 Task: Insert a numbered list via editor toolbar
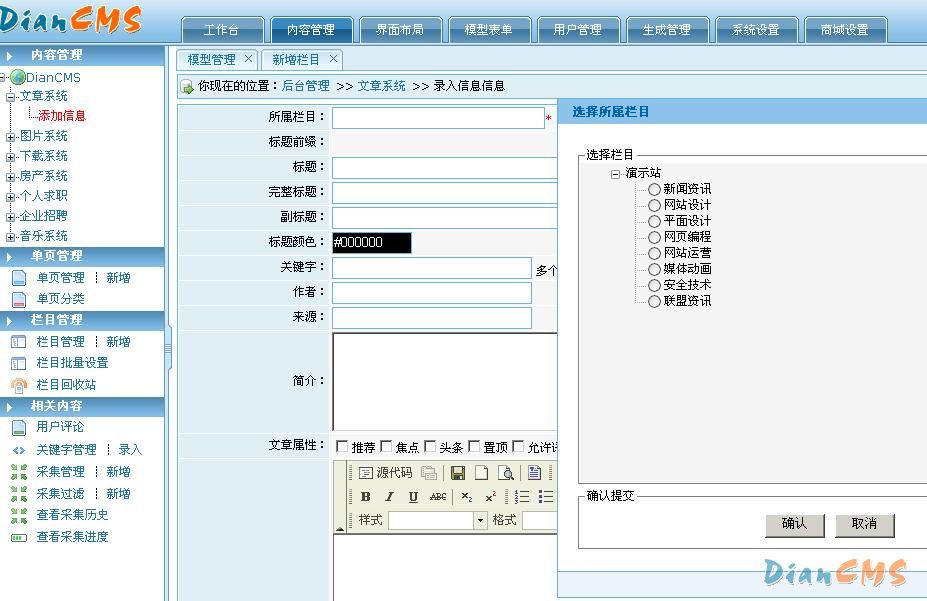point(522,497)
